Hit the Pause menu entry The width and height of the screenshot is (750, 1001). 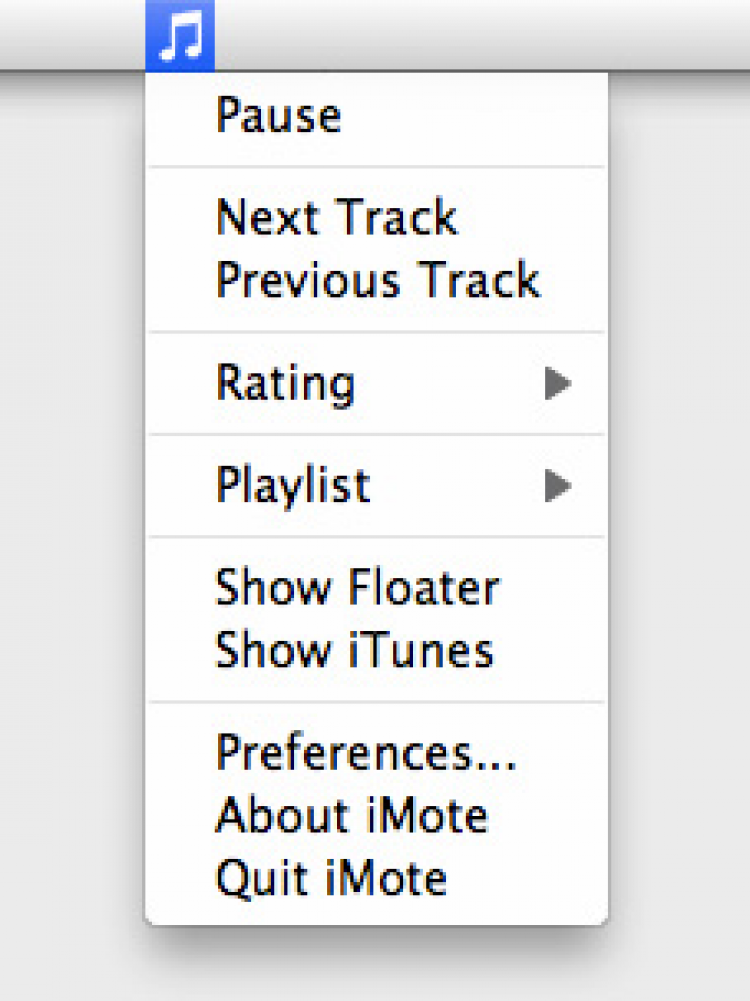point(278,116)
